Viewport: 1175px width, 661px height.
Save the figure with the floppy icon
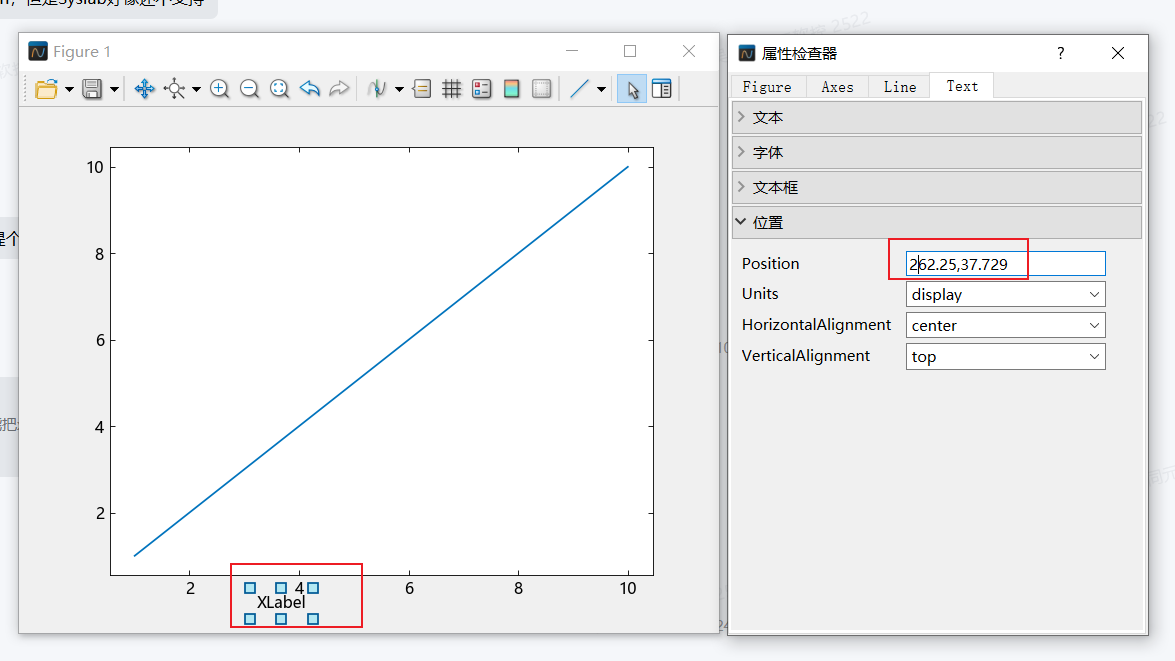coord(92,89)
